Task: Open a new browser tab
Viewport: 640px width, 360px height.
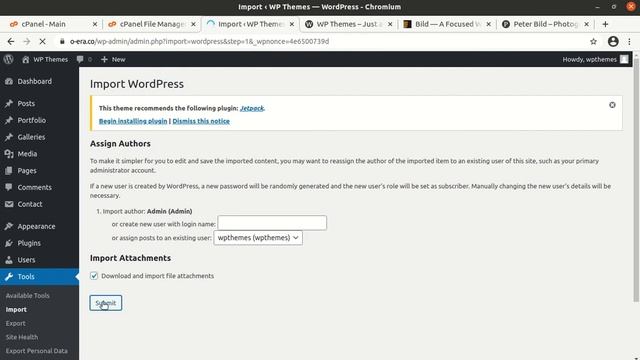Action: 605,24
